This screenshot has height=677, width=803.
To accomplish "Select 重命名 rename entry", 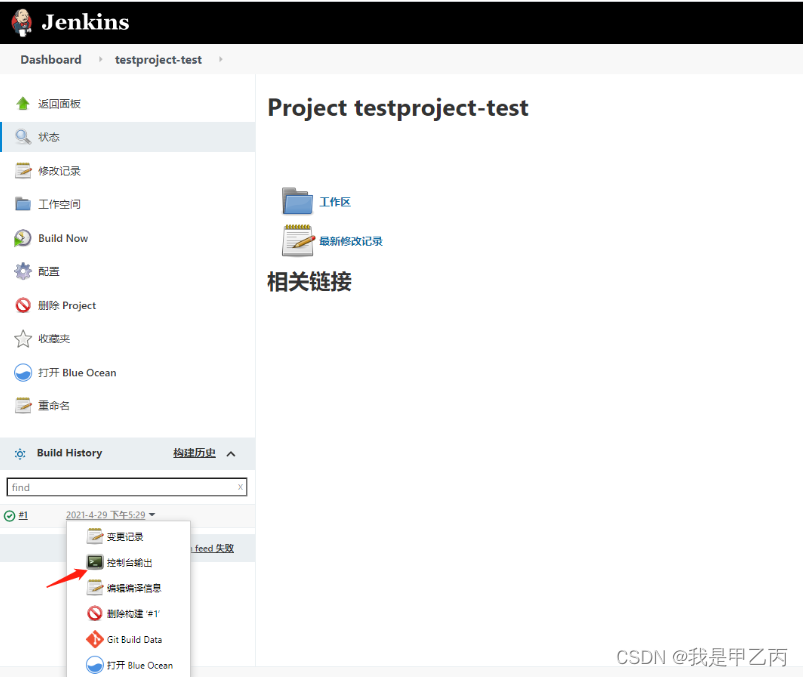I will tap(54, 406).
